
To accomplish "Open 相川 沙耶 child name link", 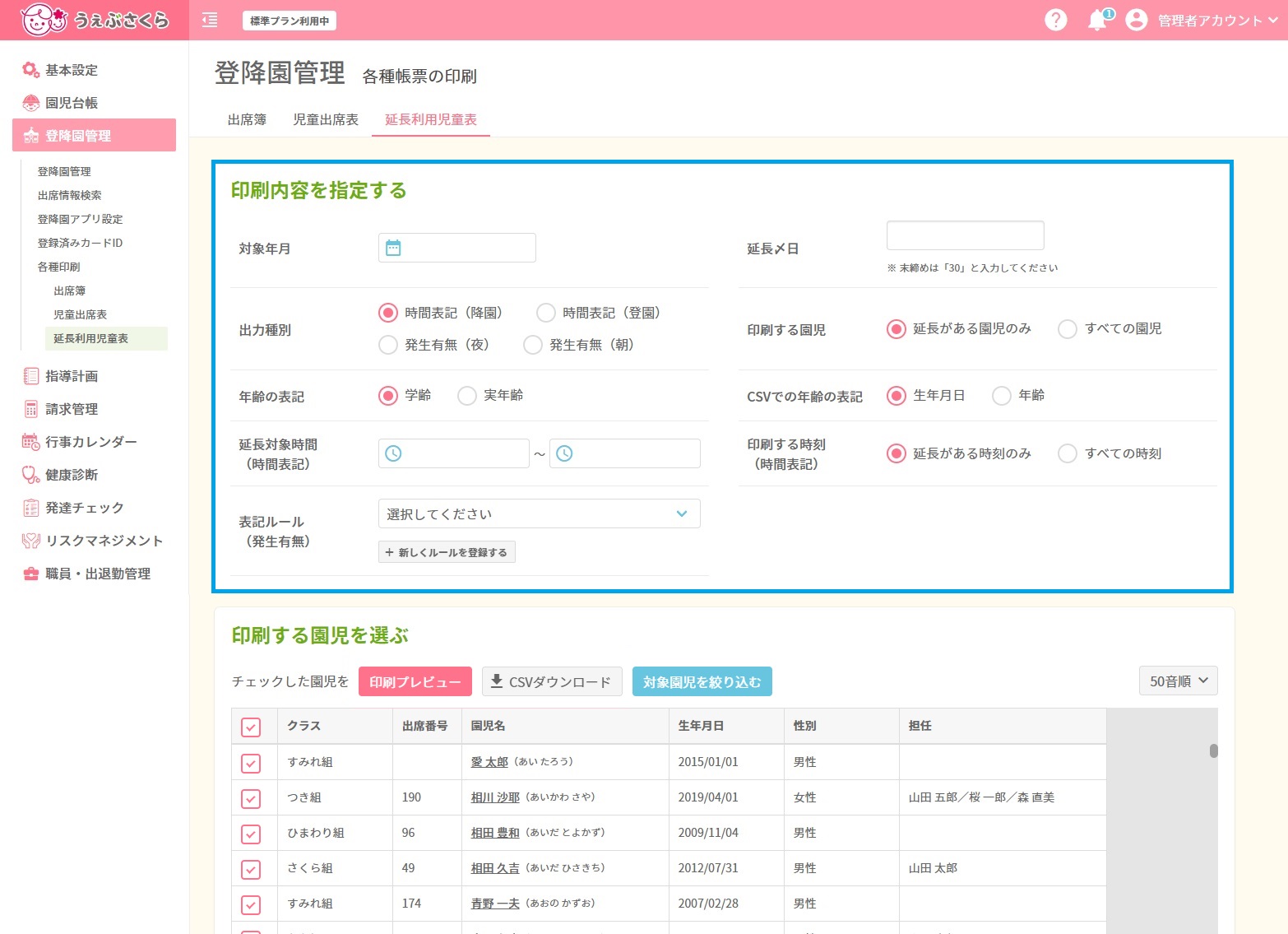I will click(x=495, y=797).
